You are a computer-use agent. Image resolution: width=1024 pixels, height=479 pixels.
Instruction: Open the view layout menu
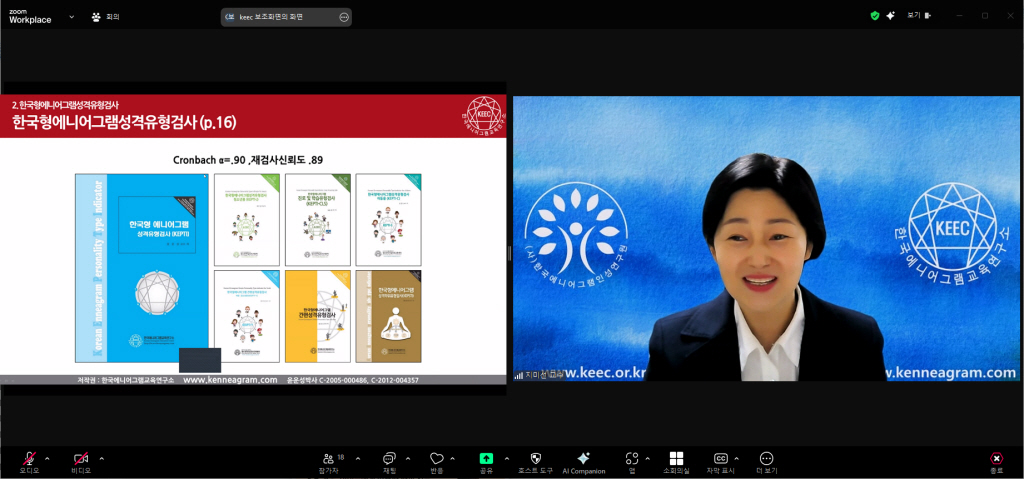[x=919, y=16]
